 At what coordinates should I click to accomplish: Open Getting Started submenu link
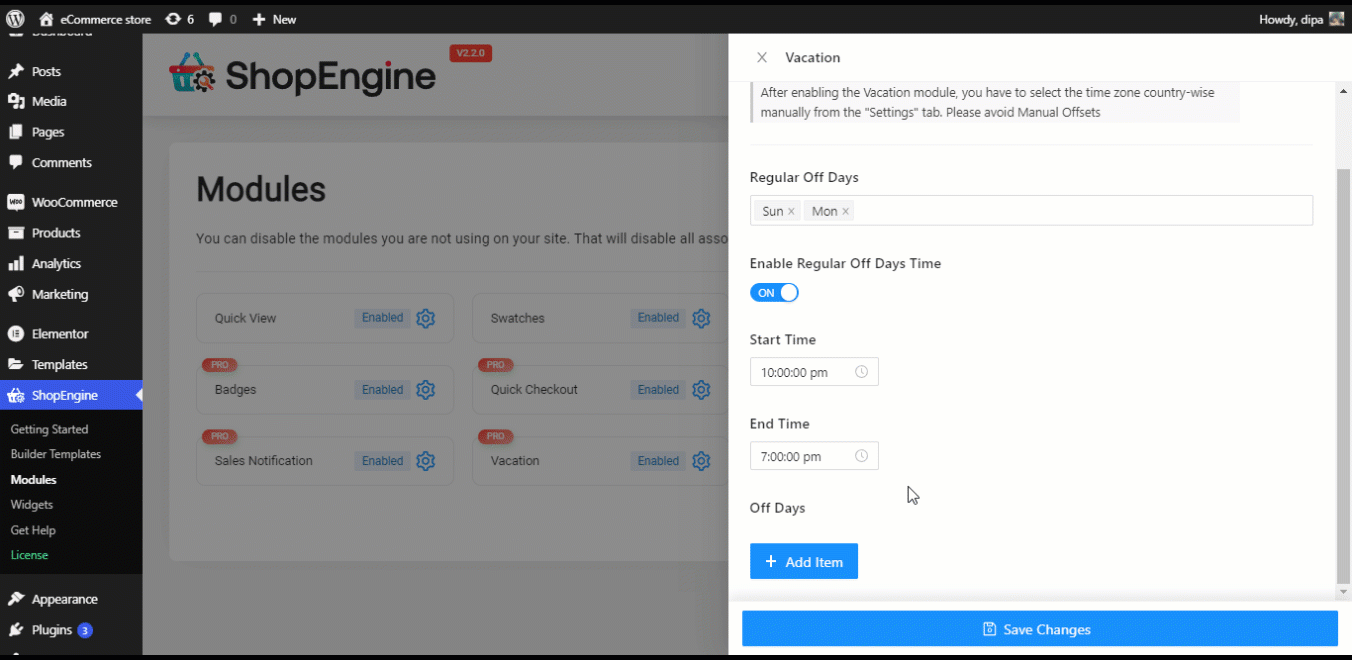tap(49, 429)
